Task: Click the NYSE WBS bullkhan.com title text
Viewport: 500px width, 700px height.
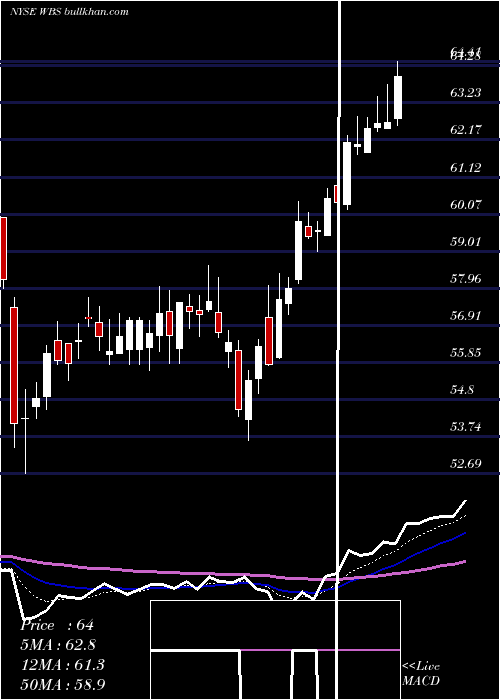Action: 69,11
